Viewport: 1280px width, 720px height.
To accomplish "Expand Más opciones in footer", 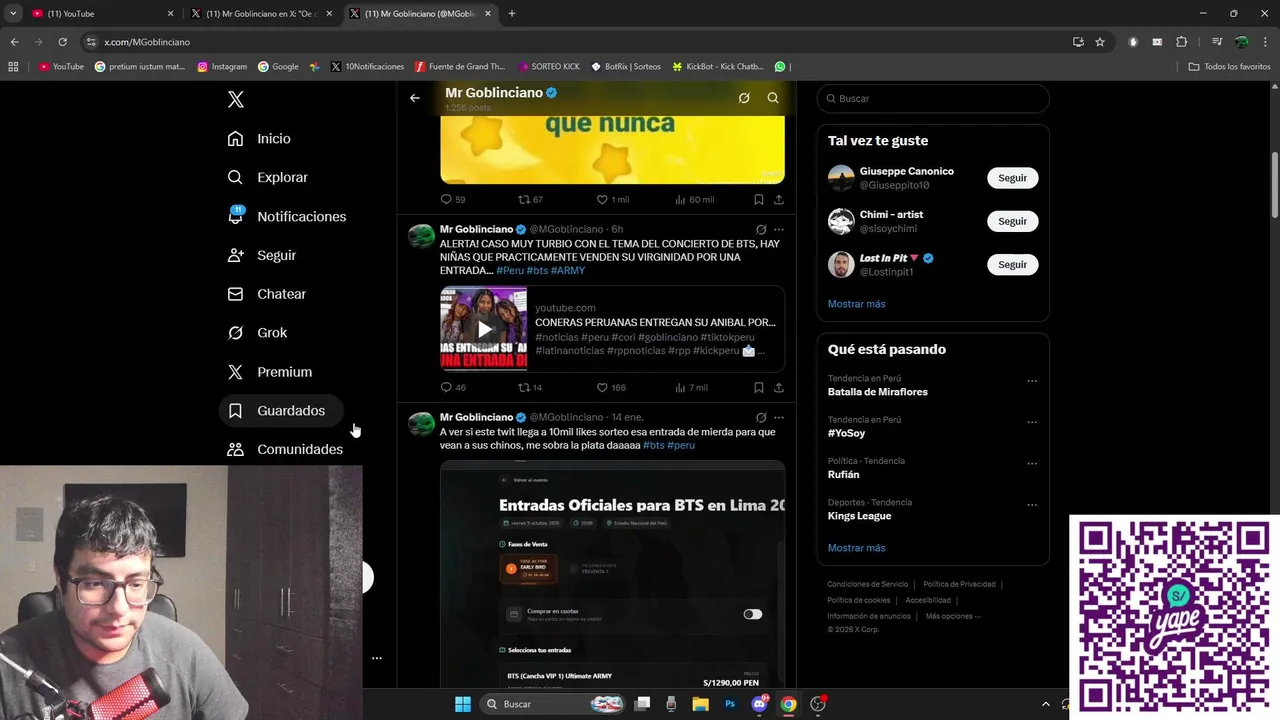I will 952,616.
